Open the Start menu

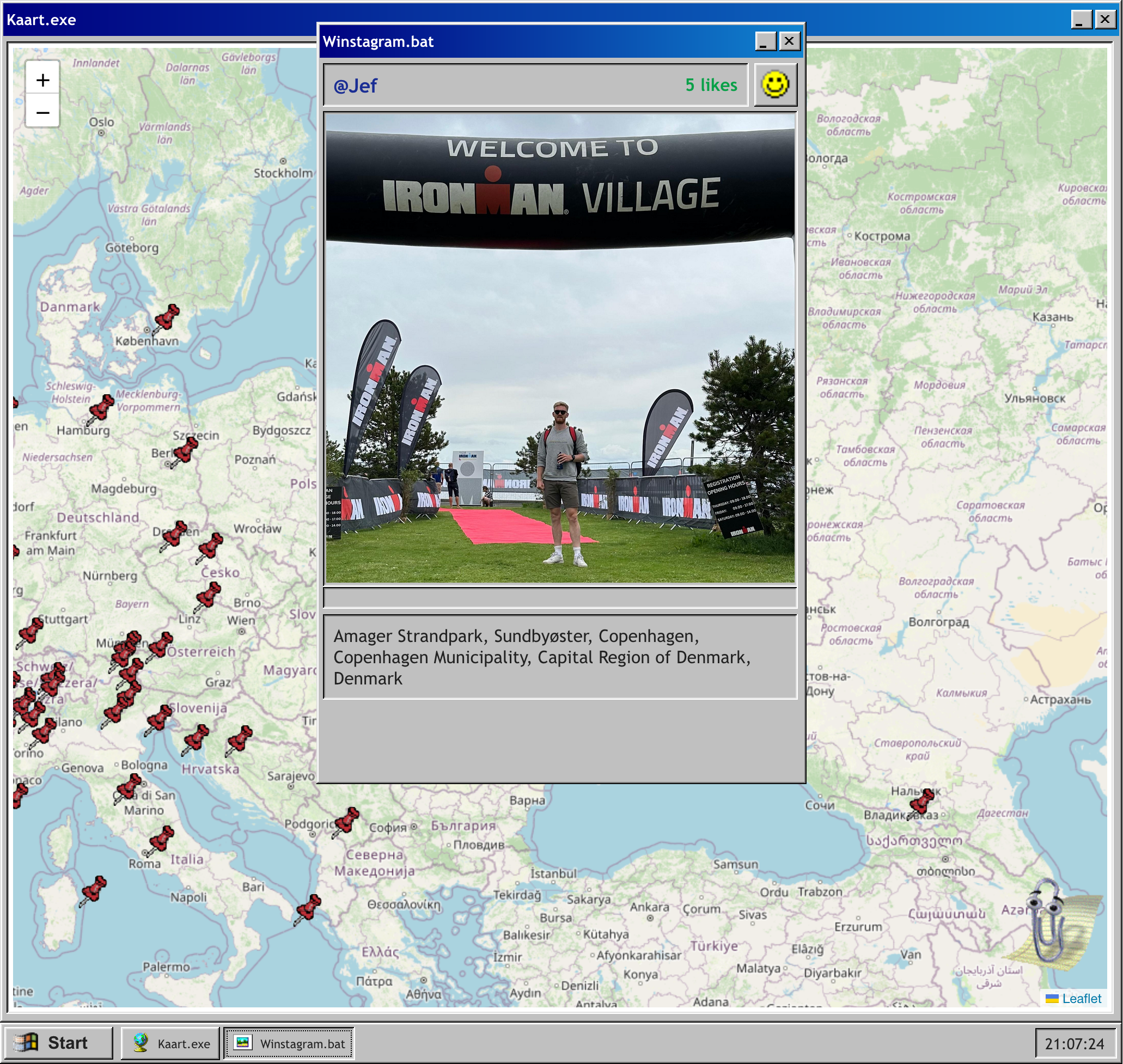57,1042
